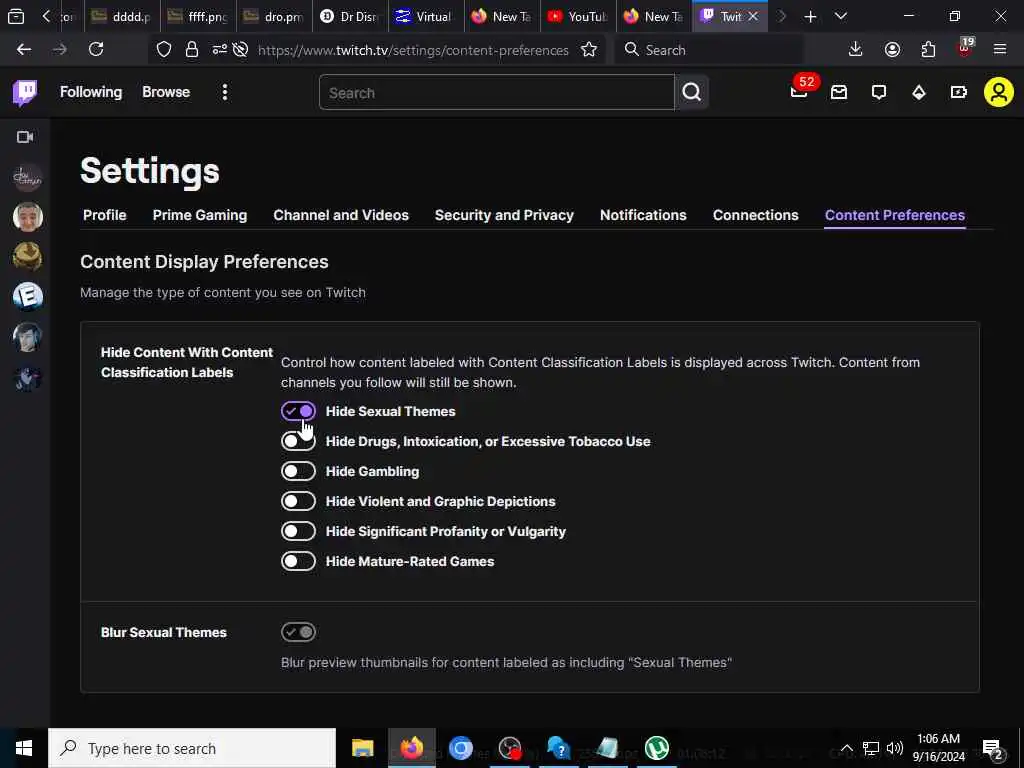This screenshot has width=1024, height=768.
Task: Open the Firefox hamburger application menu
Action: (1000, 50)
